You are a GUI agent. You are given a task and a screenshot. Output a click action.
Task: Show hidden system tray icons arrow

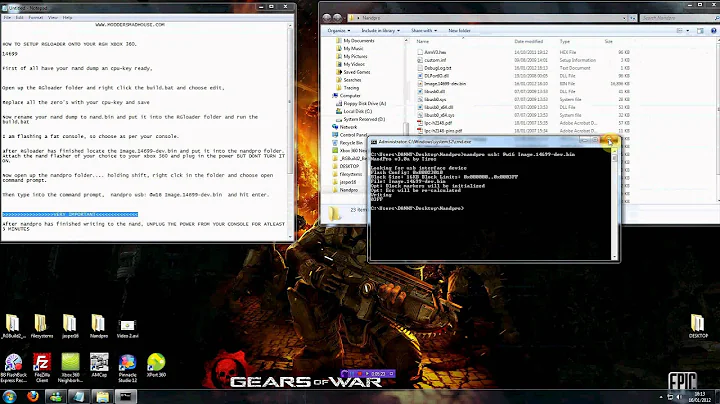tap(661, 397)
